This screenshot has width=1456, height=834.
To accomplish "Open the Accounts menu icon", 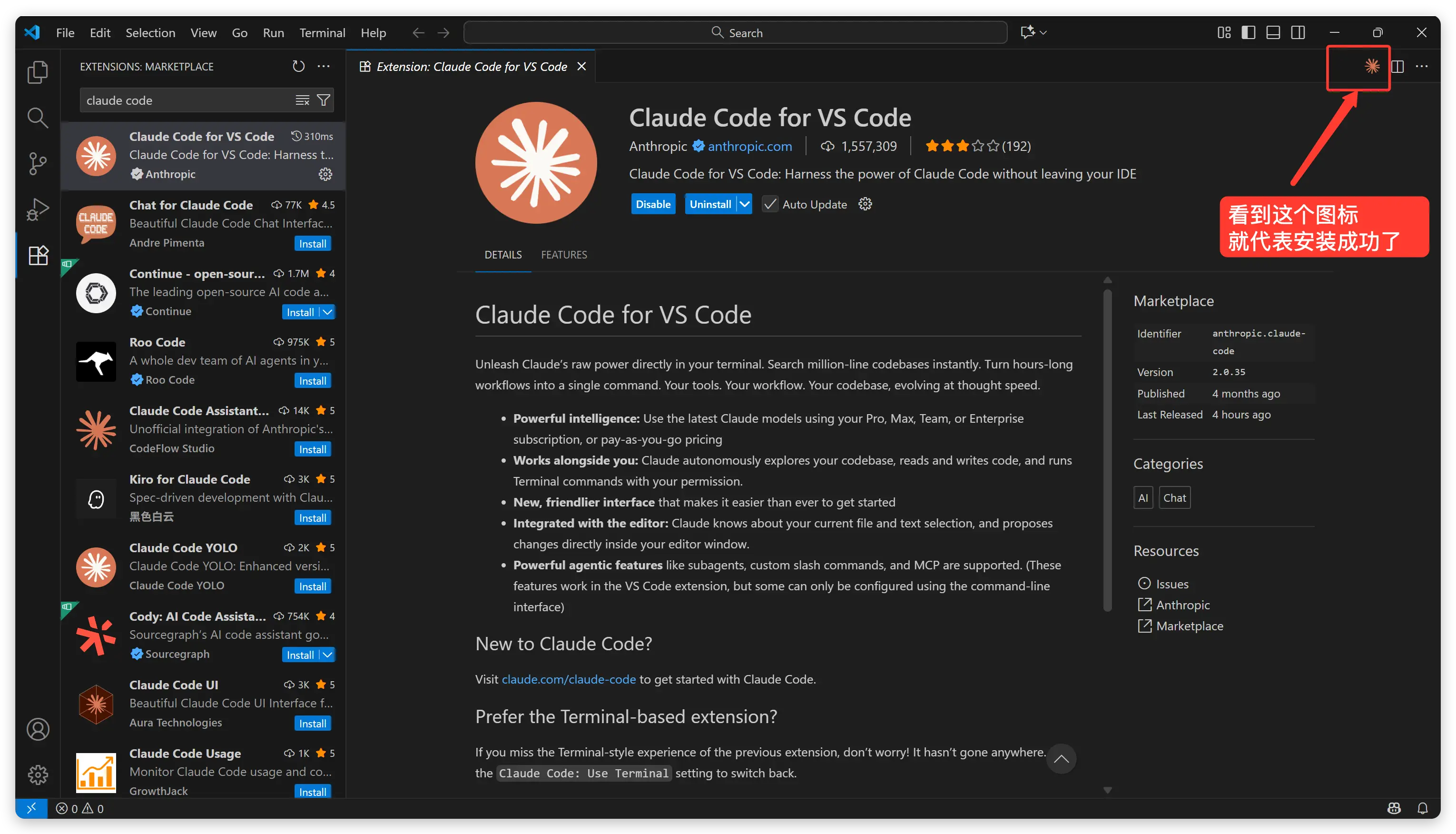I will click(38, 729).
